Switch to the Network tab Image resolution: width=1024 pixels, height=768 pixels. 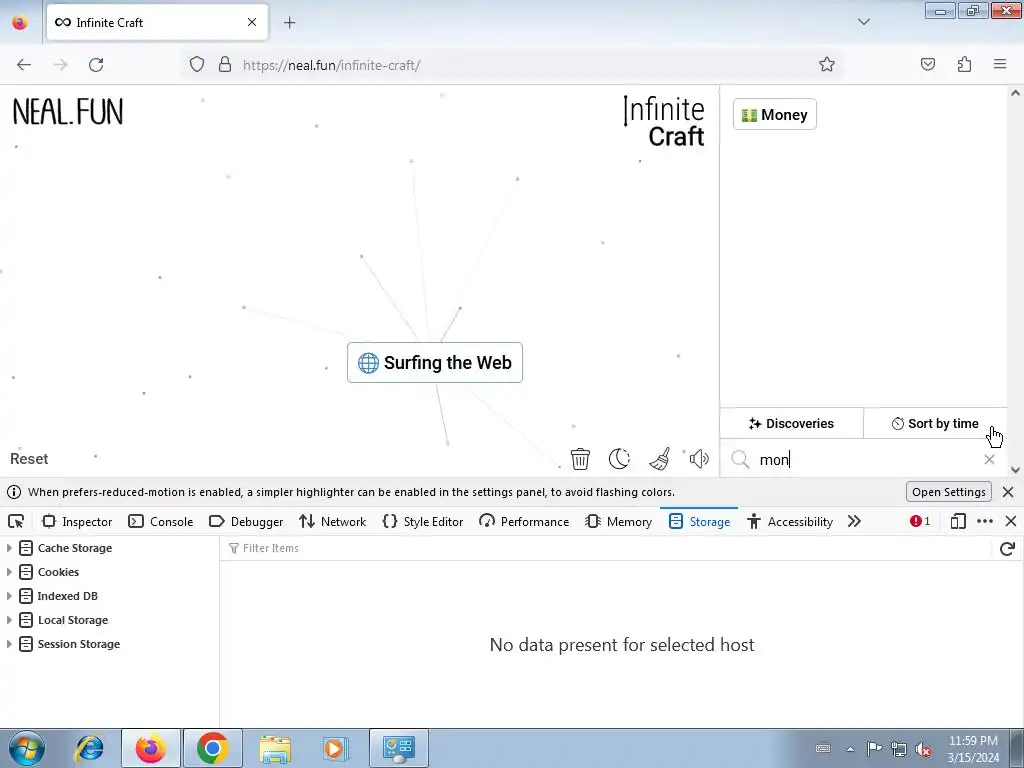pos(332,521)
